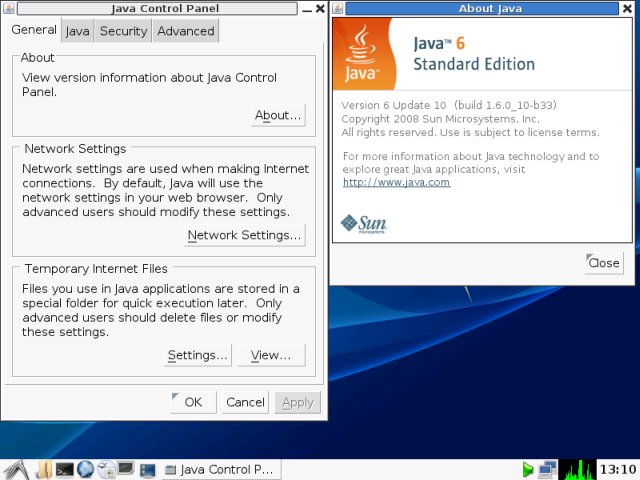Click the green arrow tray icon

[x=528, y=469]
